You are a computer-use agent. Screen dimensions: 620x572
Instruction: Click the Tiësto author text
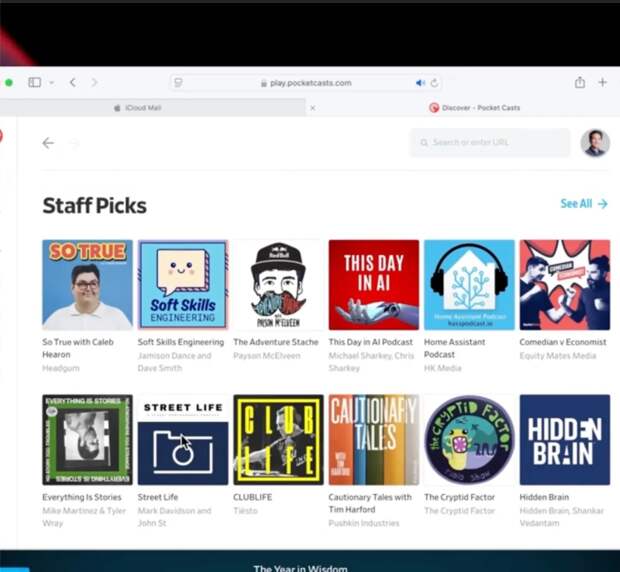coord(245,510)
